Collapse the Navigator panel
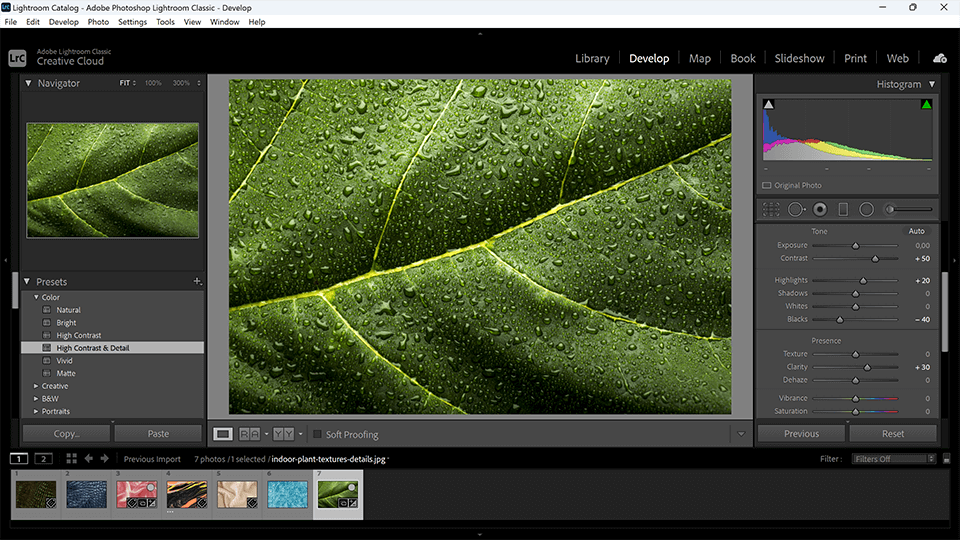960x540 pixels. click(x=28, y=83)
